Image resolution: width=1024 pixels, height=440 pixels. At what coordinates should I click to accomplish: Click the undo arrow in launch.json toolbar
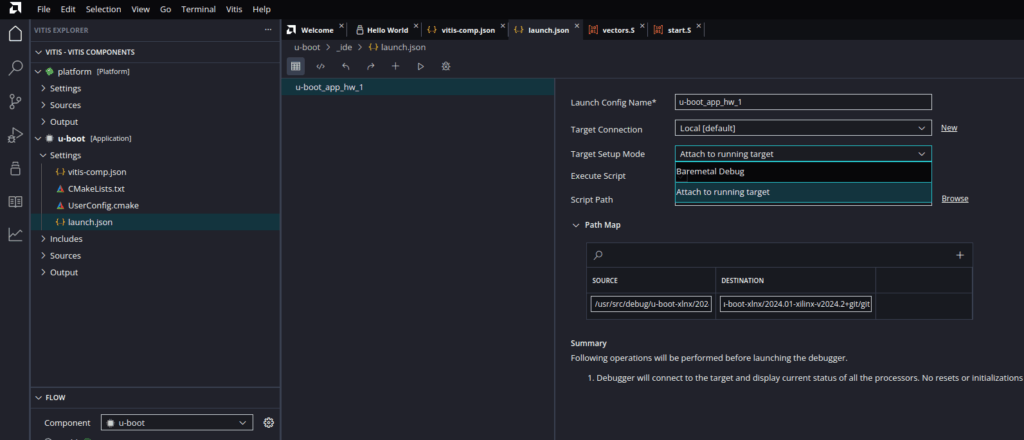(x=345, y=66)
